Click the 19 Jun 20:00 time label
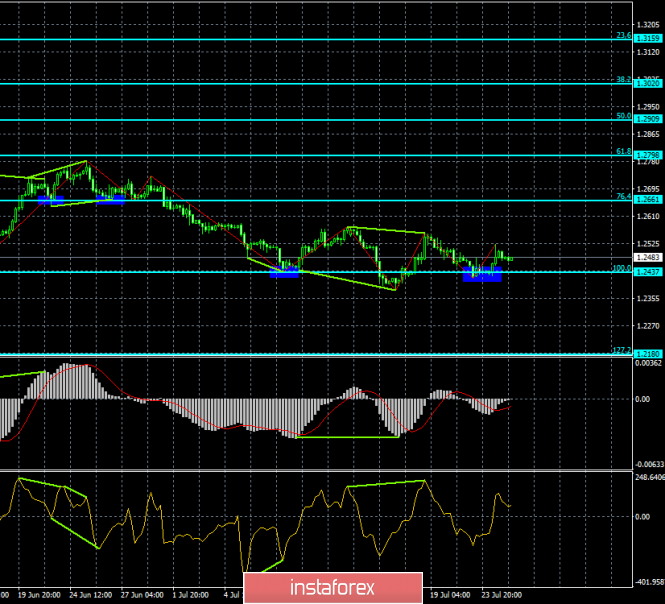Image resolution: width=665 pixels, height=604 pixels. 39,595
